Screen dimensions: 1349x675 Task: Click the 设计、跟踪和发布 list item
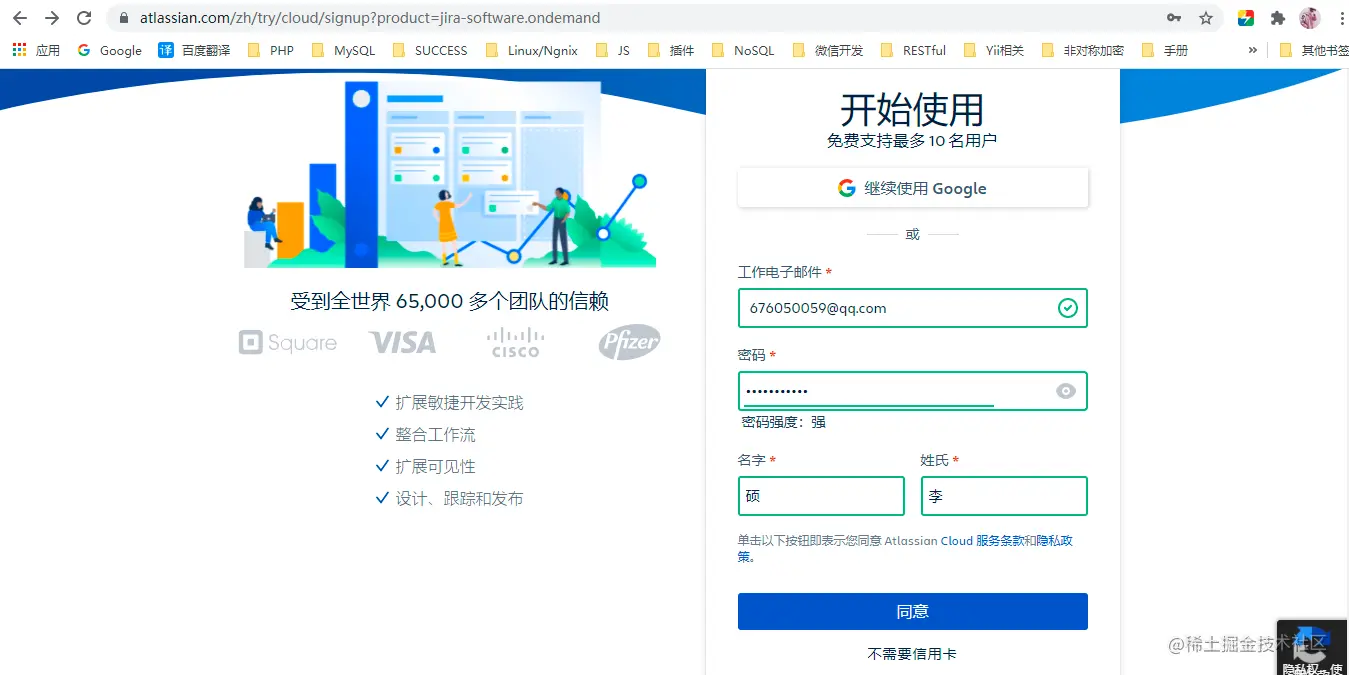(x=459, y=499)
